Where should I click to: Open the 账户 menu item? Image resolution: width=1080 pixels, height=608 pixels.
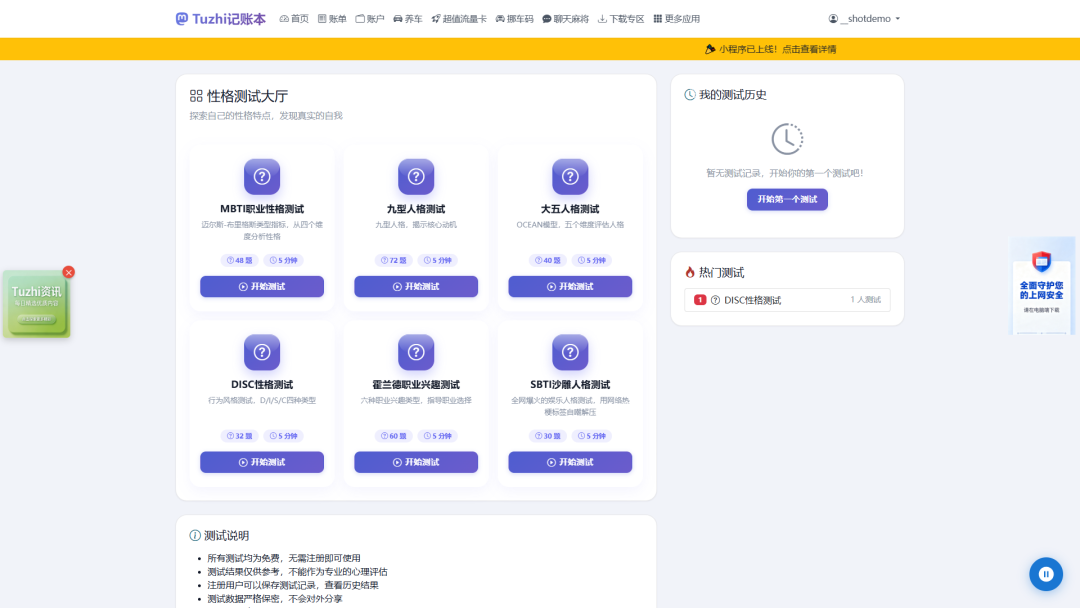tap(370, 19)
